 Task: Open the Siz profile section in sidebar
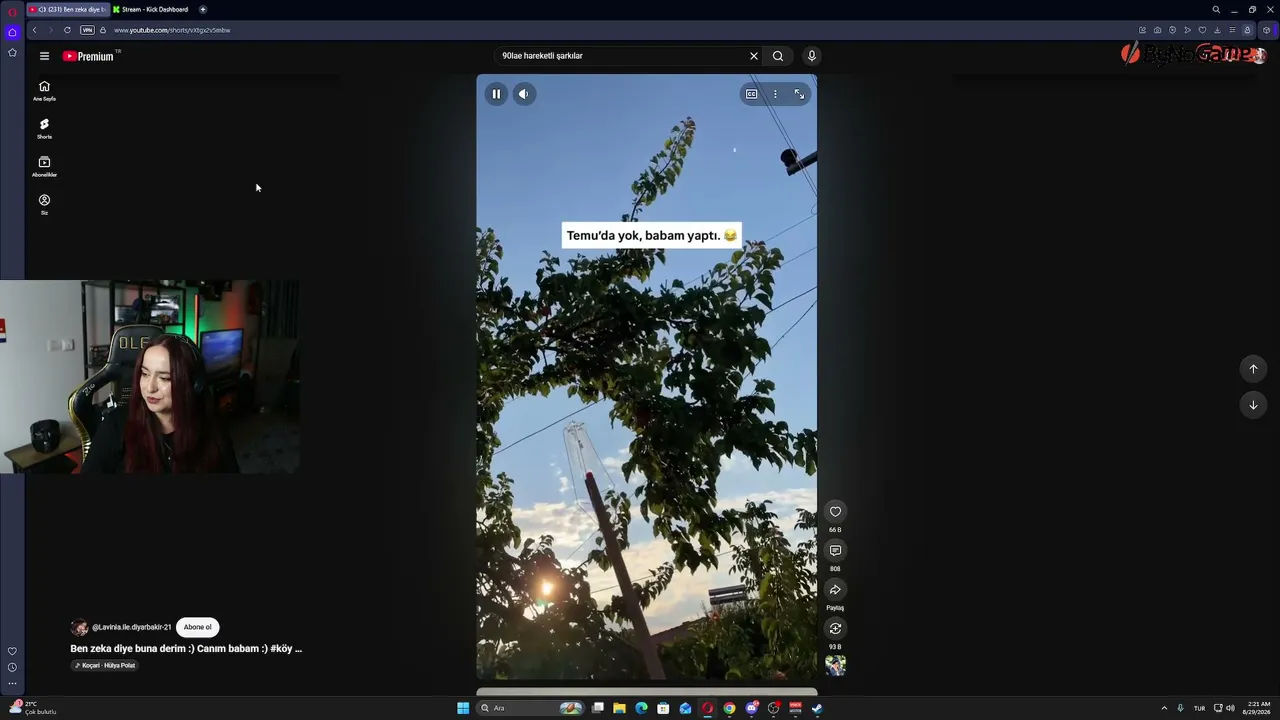click(x=44, y=204)
